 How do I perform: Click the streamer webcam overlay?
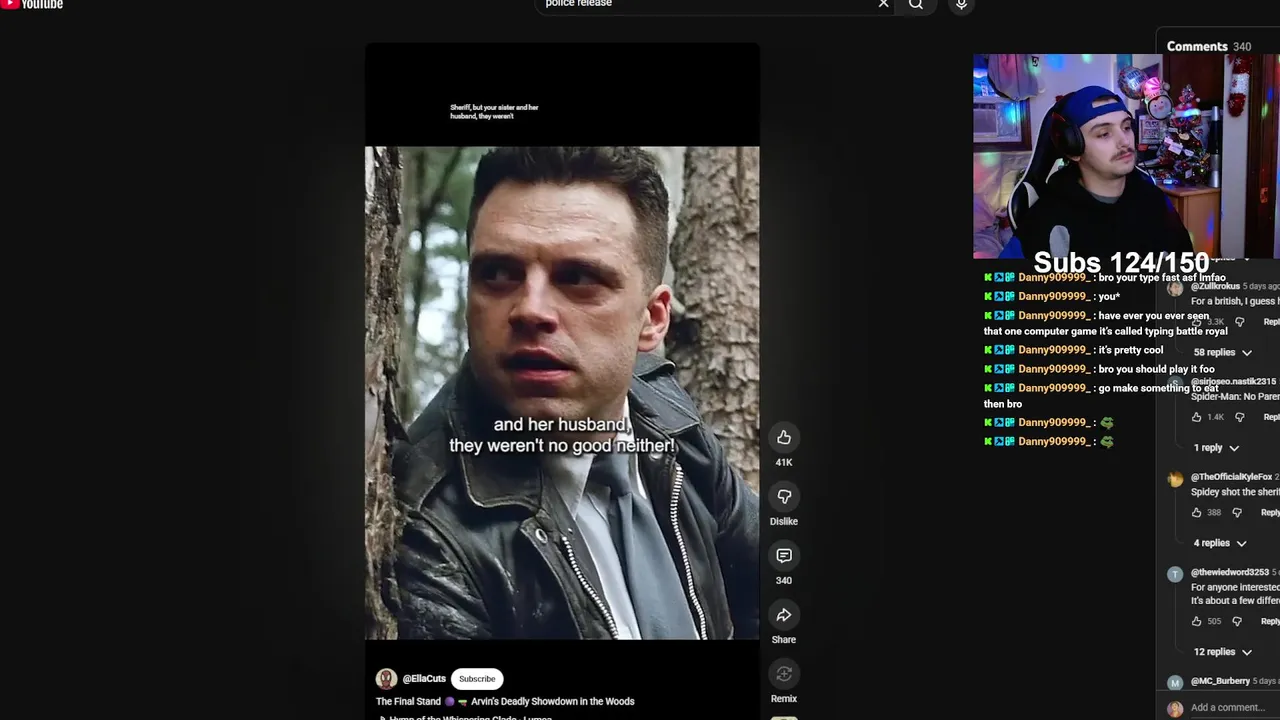pyautogui.click(x=1126, y=156)
